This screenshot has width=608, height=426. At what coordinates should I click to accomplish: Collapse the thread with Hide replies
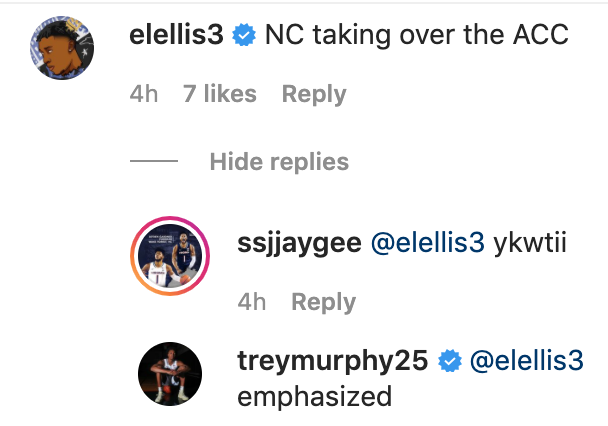point(279,162)
